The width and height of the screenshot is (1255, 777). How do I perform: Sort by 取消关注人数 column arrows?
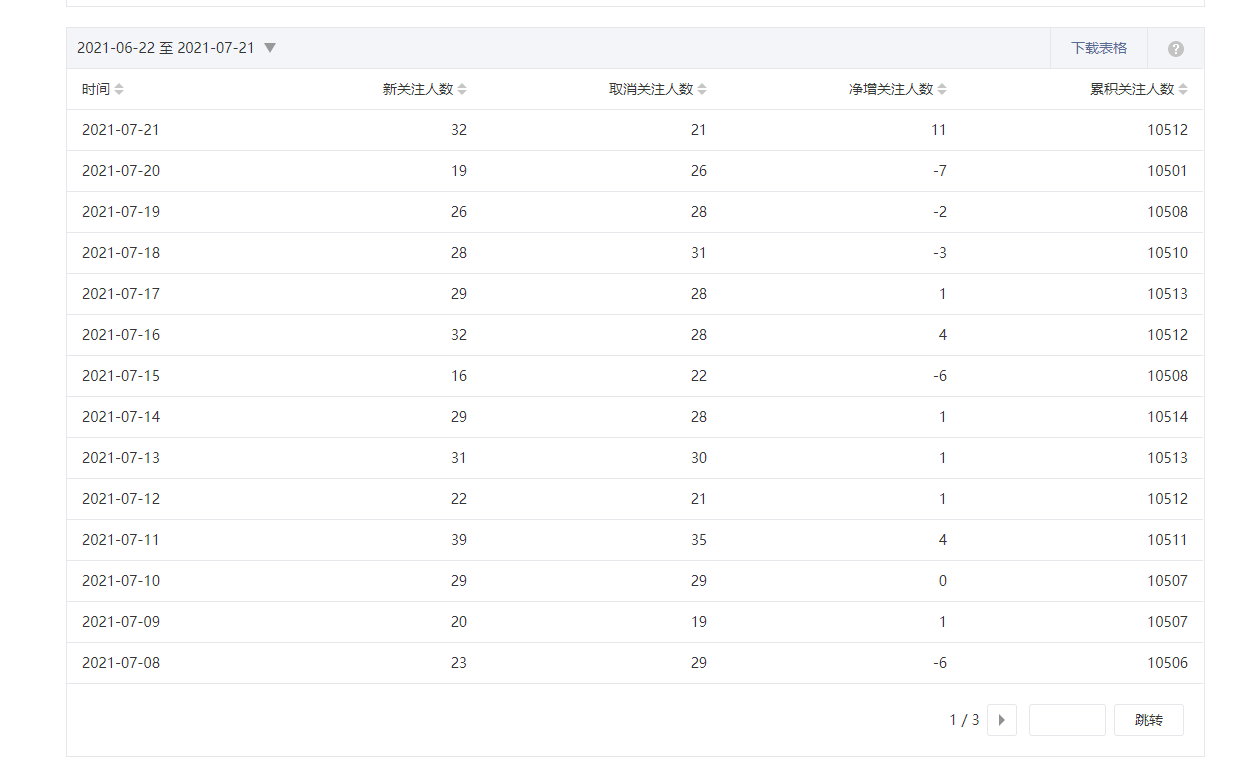[702, 89]
